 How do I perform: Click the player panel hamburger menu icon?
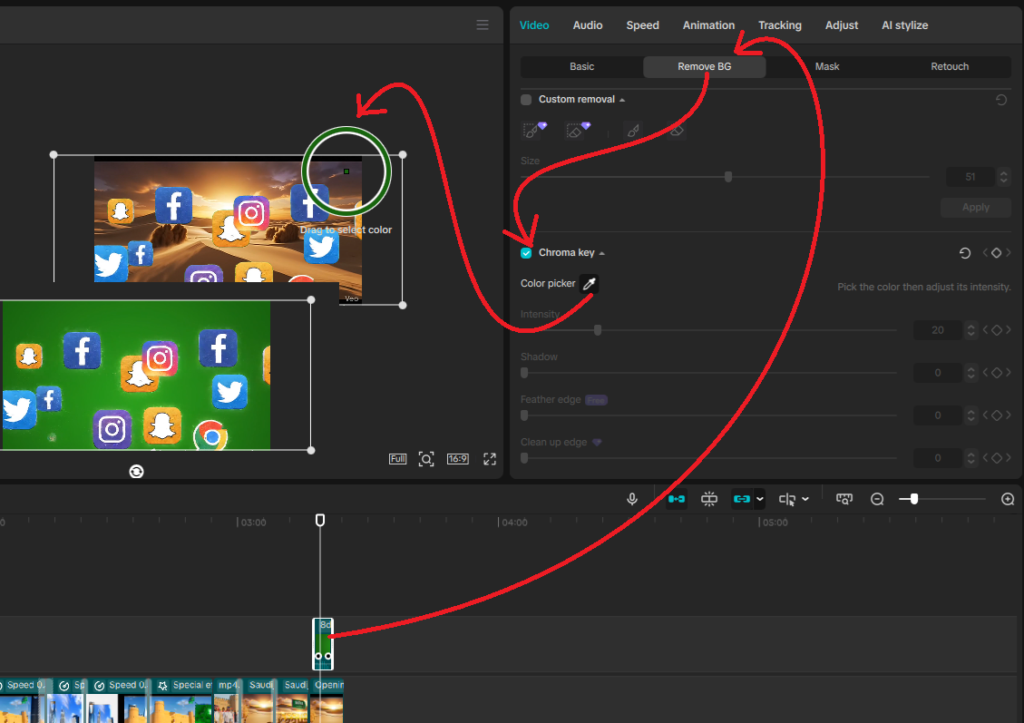(x=483, y=25)
